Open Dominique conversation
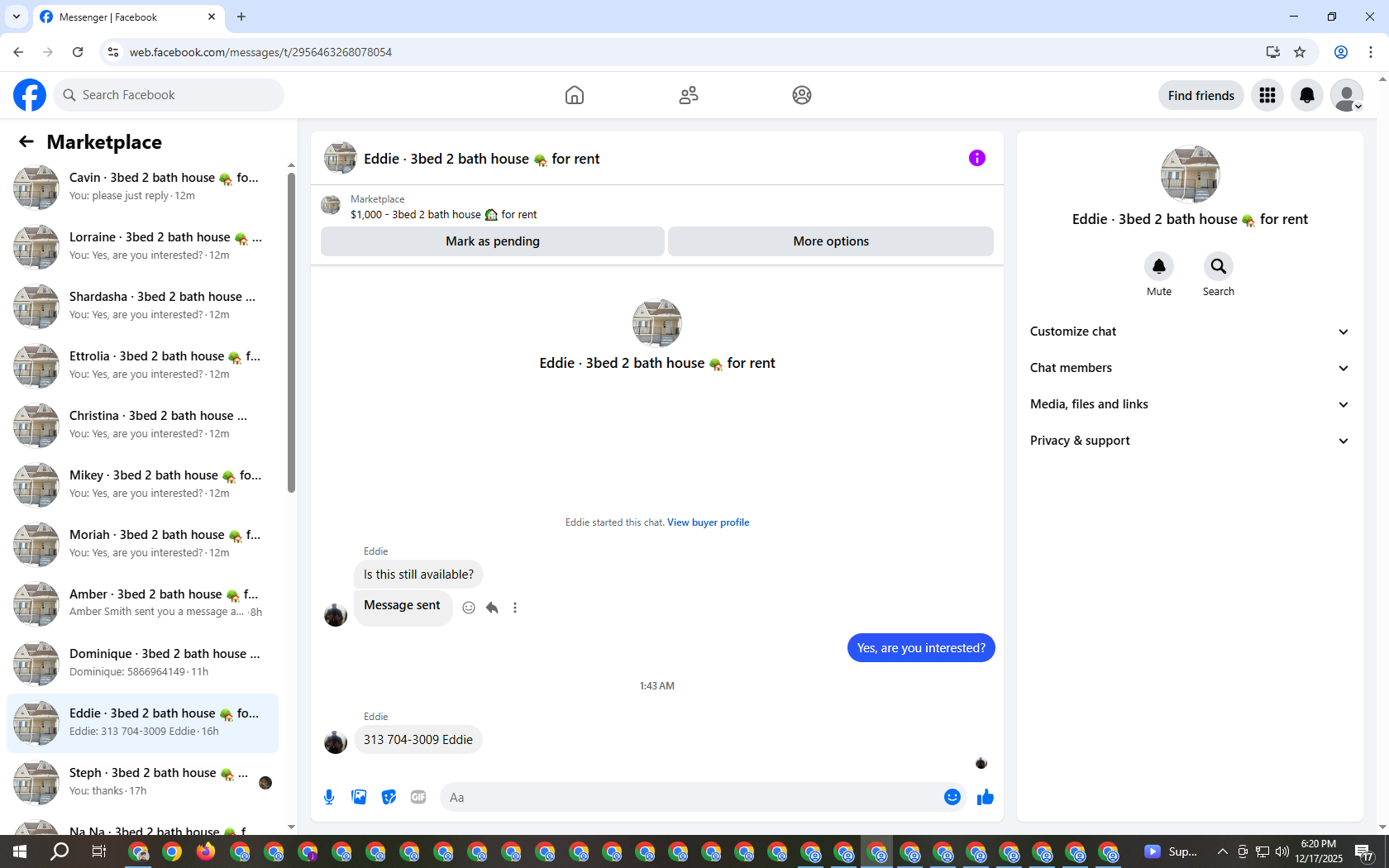The width and height of the screenshot is (1389, 868). tap(142, 663)
